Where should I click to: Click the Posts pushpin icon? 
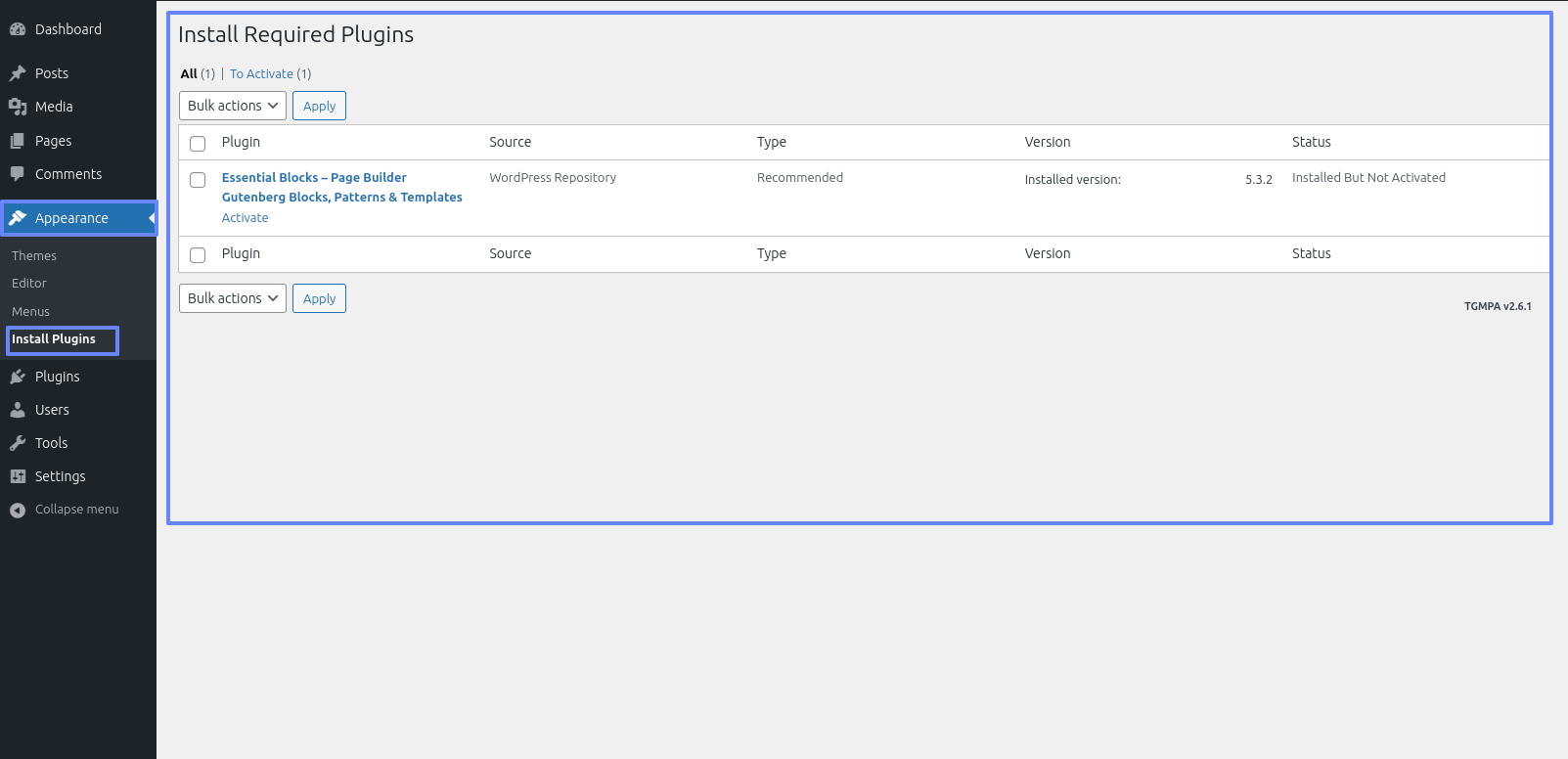pyautogui.click(x=18, y=73)
